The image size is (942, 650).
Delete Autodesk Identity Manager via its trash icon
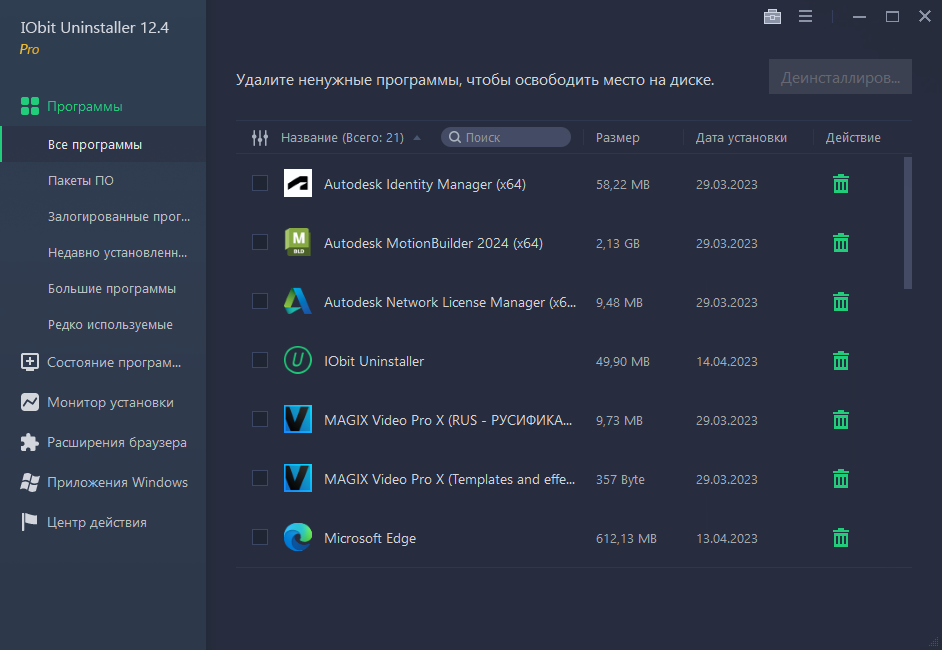point(840,184)
